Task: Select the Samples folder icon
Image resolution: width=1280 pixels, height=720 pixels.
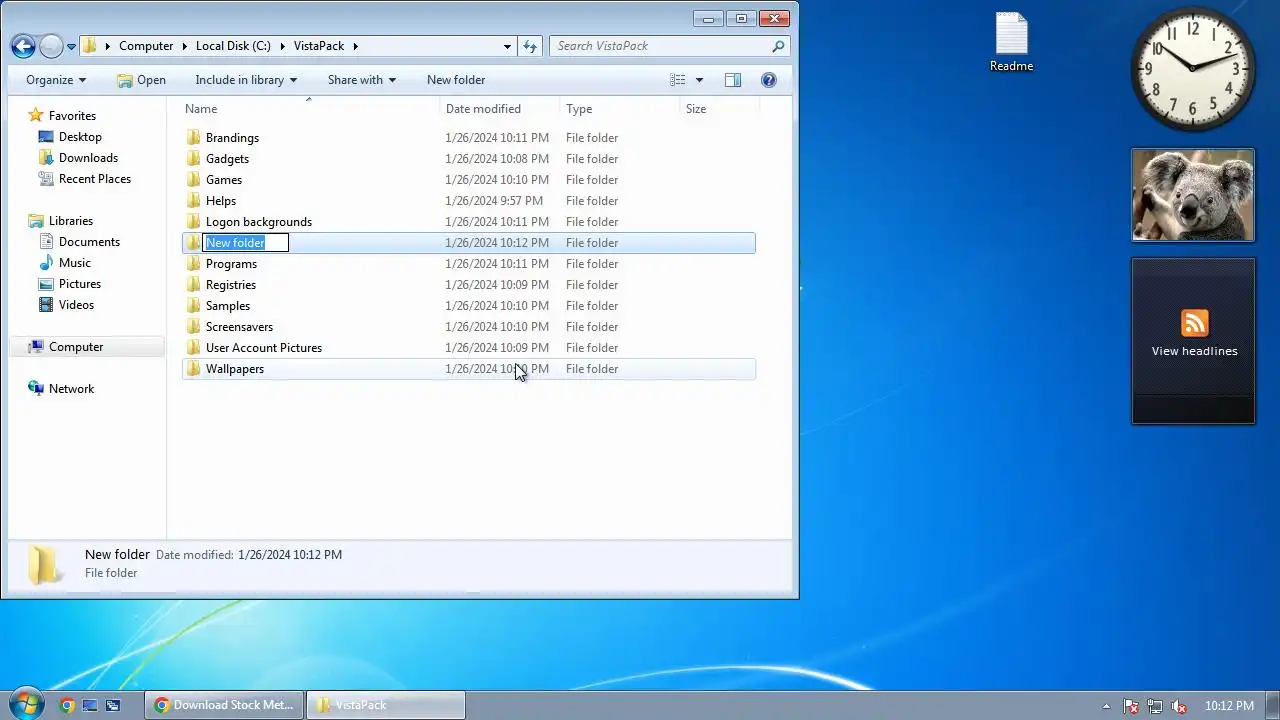Action: pos(194,306)
